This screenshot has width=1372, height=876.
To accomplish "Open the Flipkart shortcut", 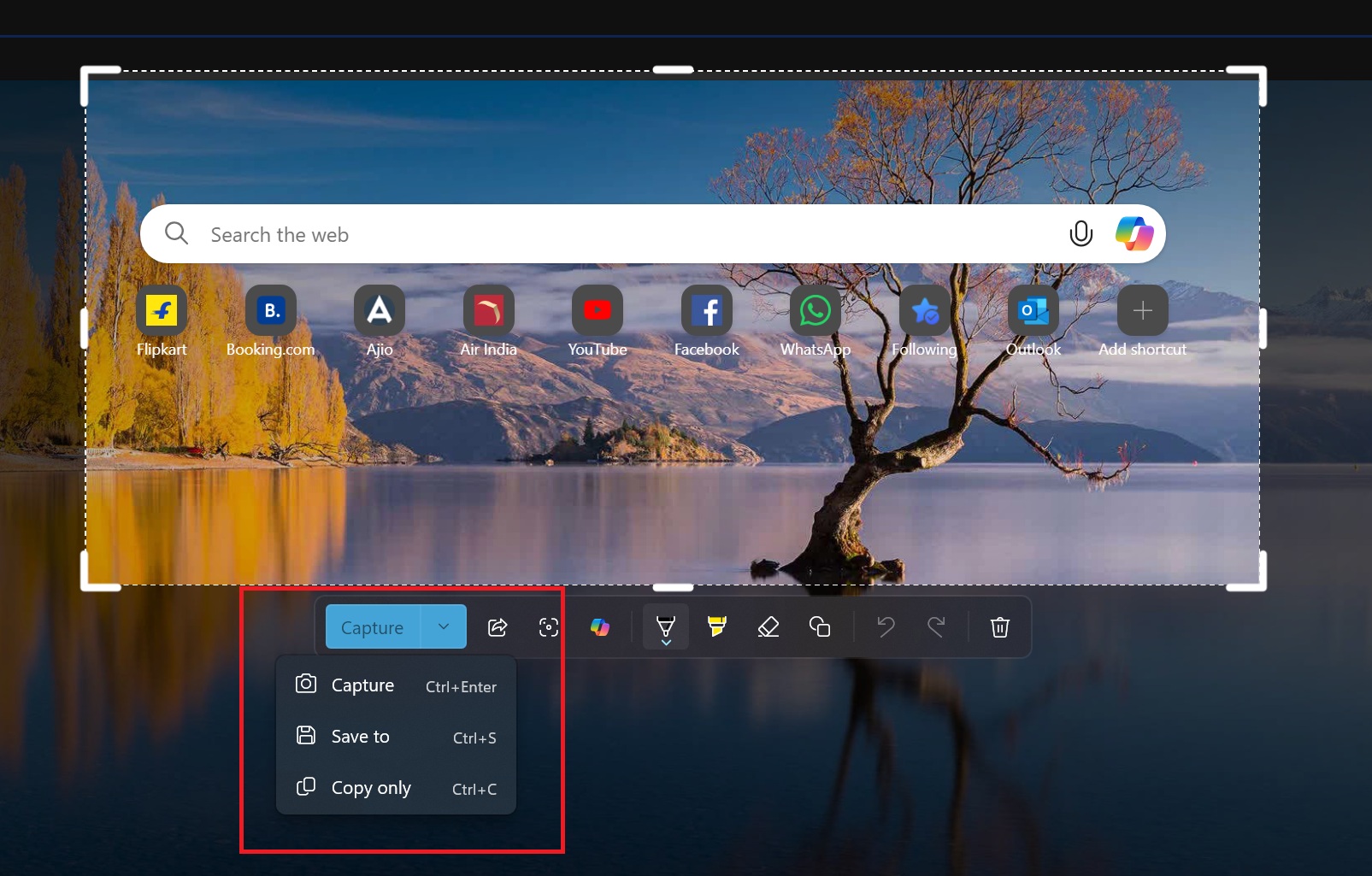I will coord(162,321).
